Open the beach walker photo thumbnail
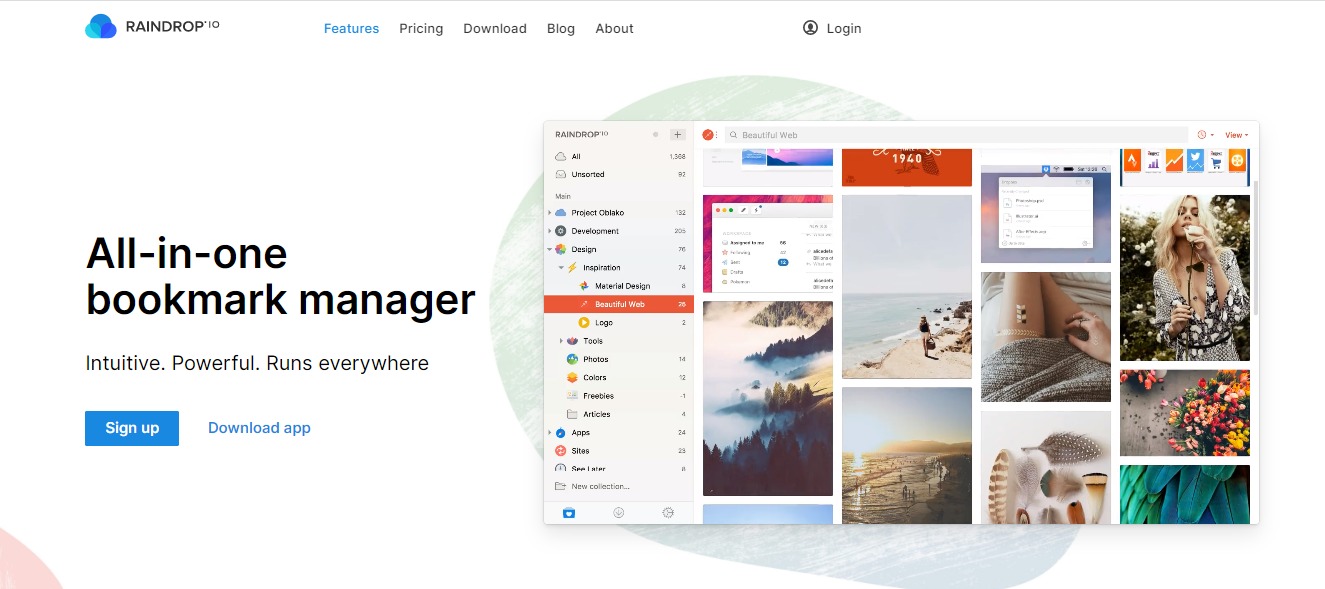The image size is (1325, 589). click(907, 287)
